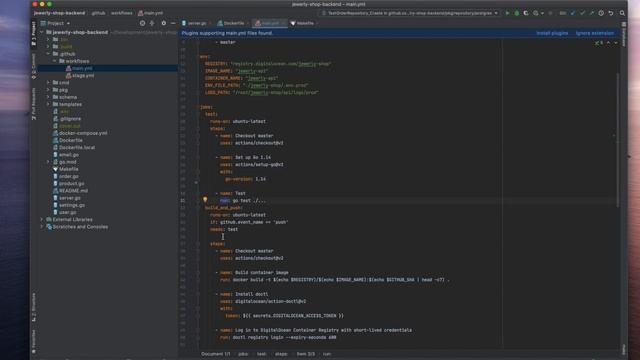The width and height of the screenshot is (640, 360).
Task: Click workflows in navigation breadcrumb bar
Action: click(x=122, y=13)
